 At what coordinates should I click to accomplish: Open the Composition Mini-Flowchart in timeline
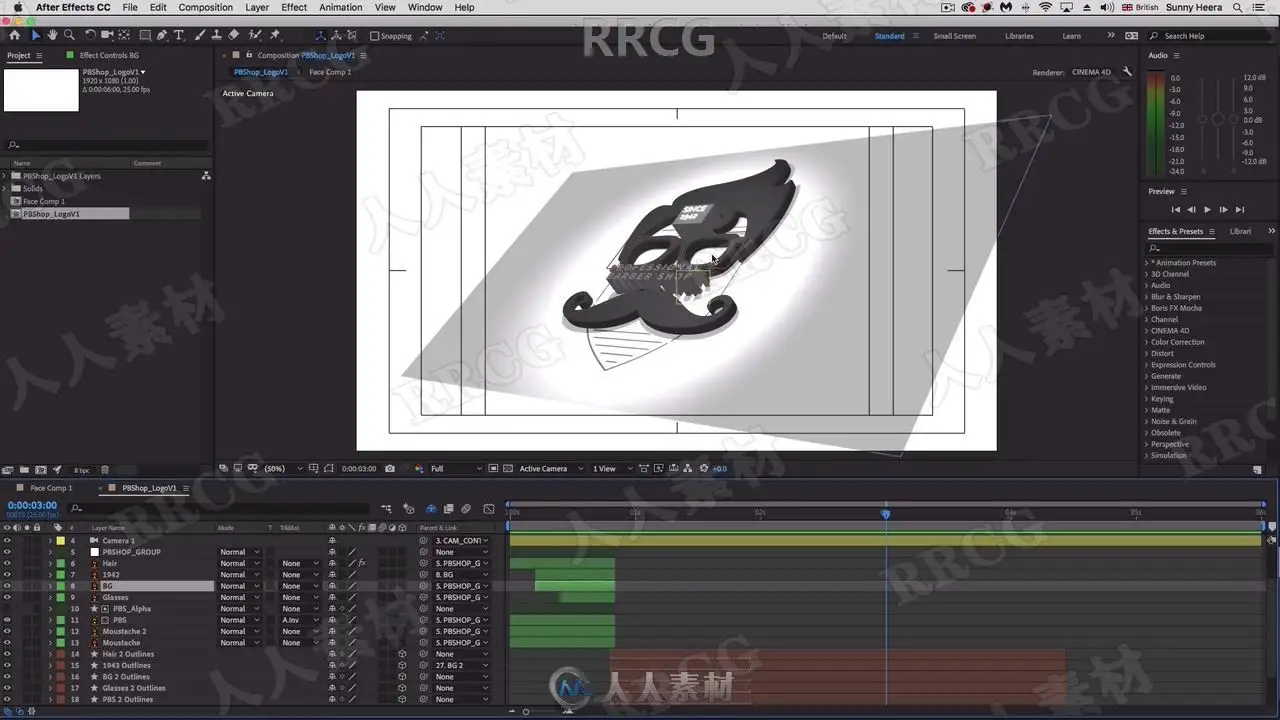(x=386, y=509)
